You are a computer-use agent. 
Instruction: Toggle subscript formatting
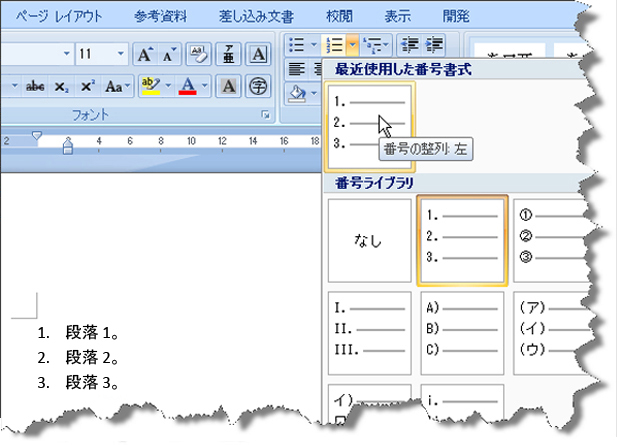pos(61,86)
